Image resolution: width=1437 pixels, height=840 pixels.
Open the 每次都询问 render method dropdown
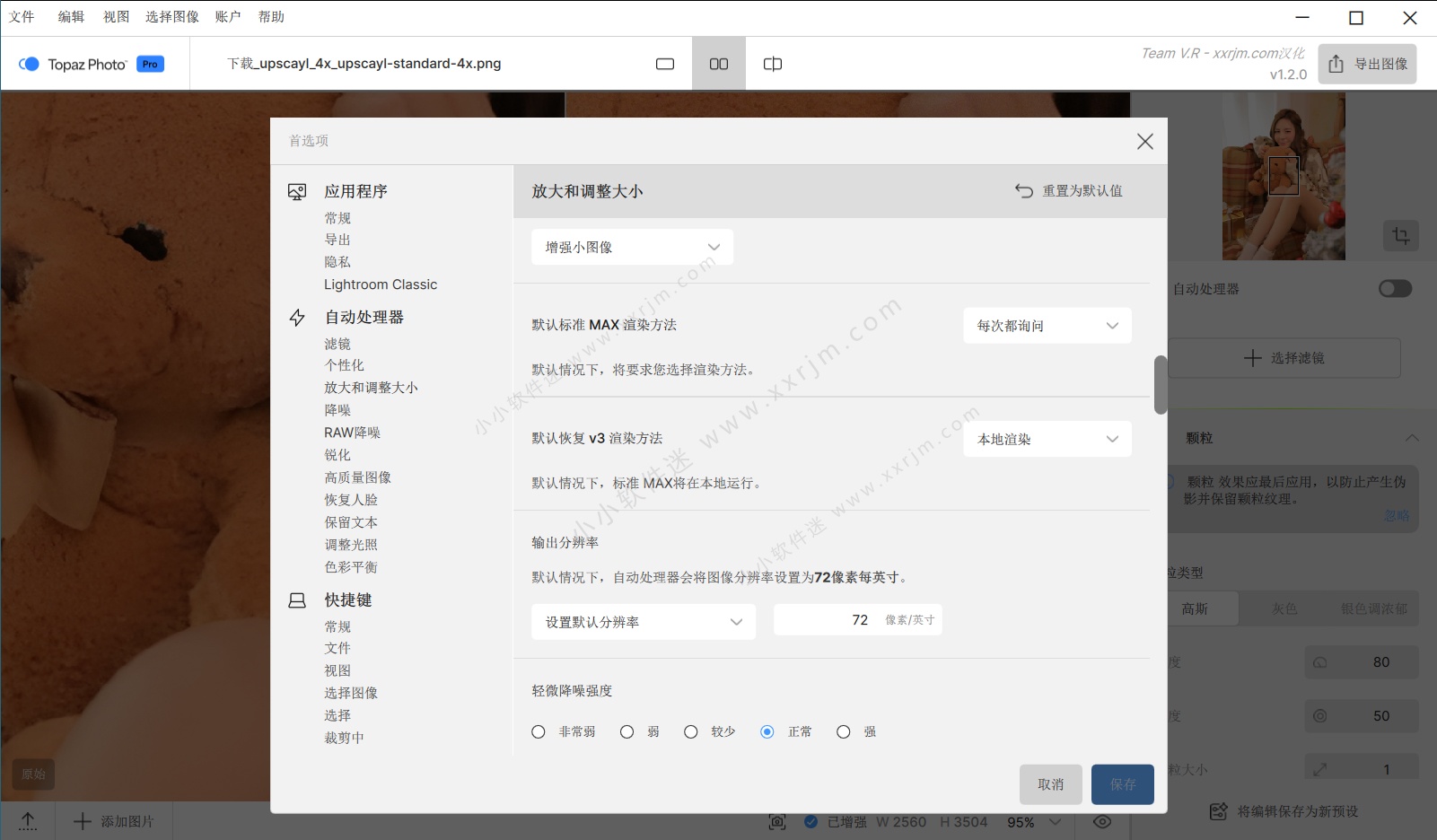coord(1047,326)
